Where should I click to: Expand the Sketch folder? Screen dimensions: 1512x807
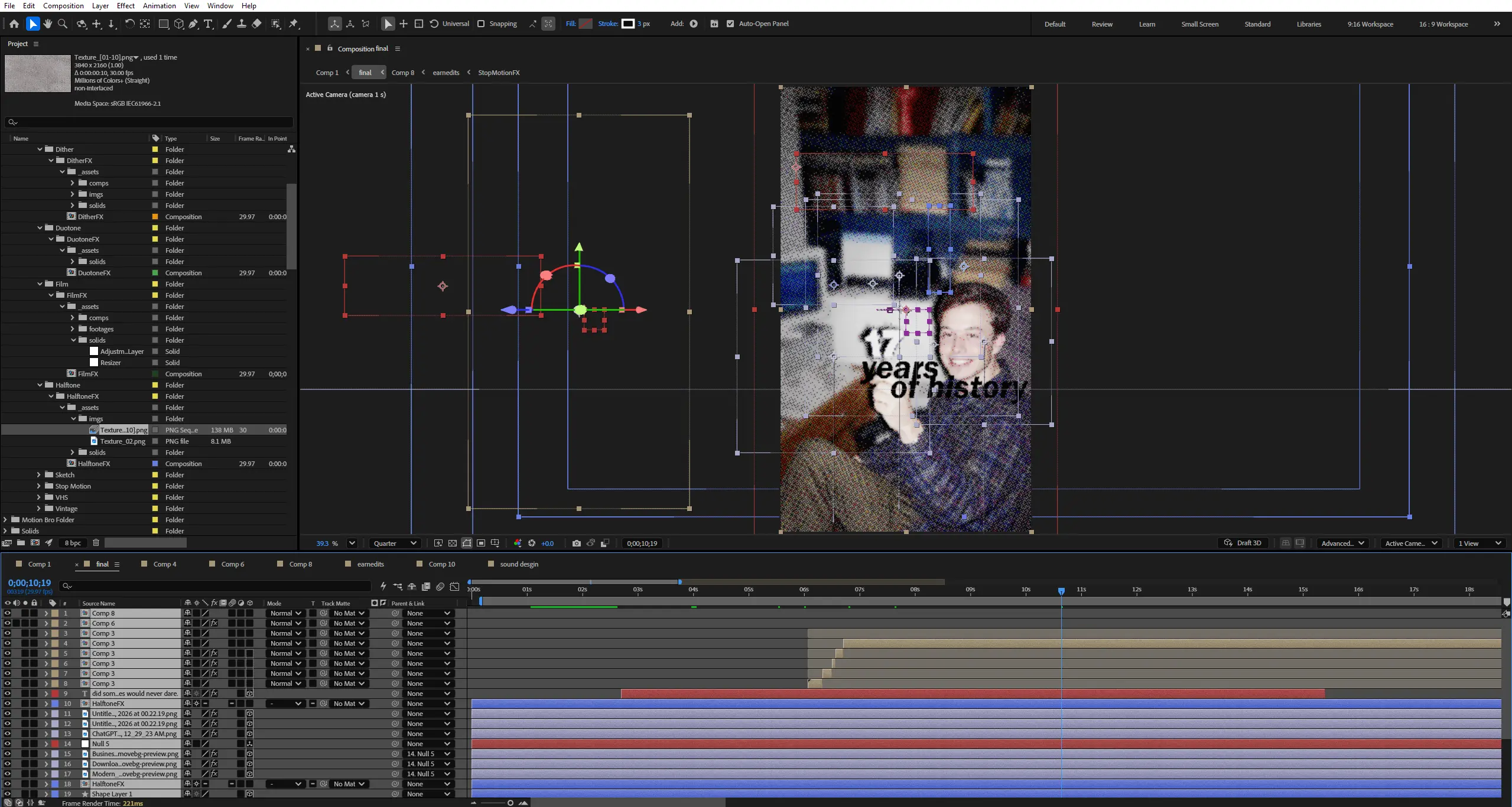click(x=39, y=475)
